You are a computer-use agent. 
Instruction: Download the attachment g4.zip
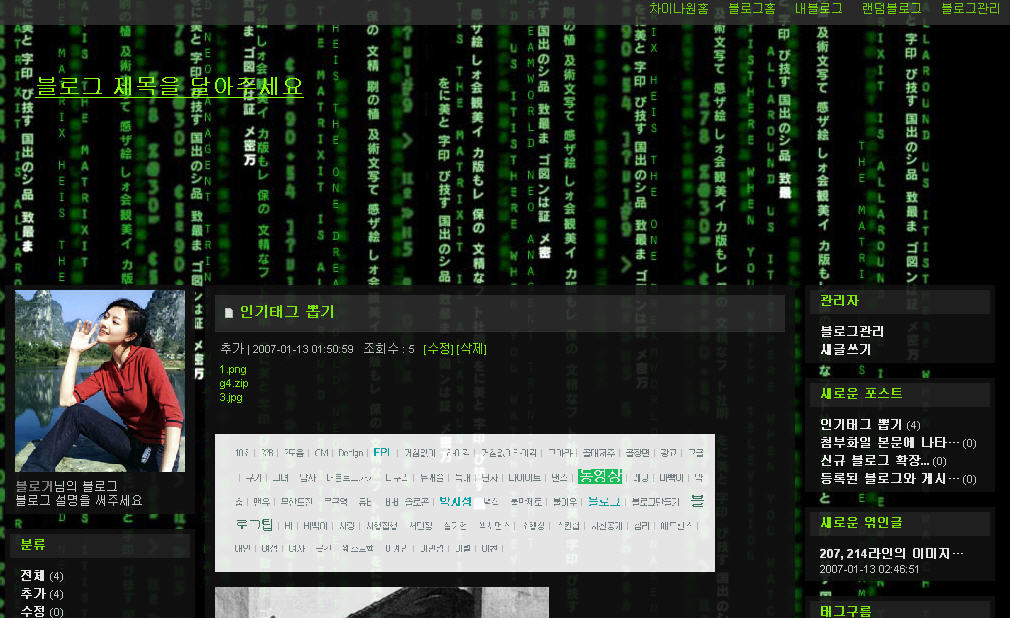[233, 383]
